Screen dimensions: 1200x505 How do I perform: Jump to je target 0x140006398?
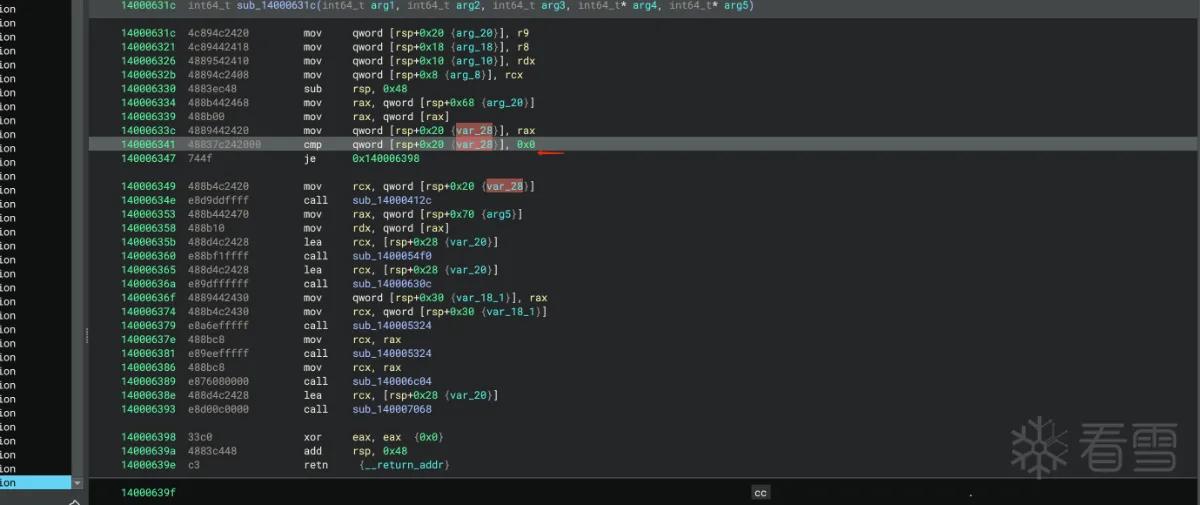tap(386, 159)
